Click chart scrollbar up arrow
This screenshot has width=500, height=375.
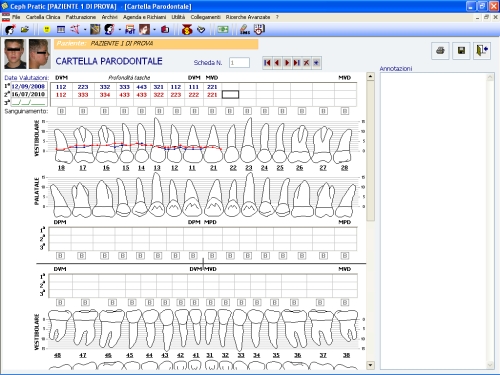pyautogui.click(x=370, y=77)
